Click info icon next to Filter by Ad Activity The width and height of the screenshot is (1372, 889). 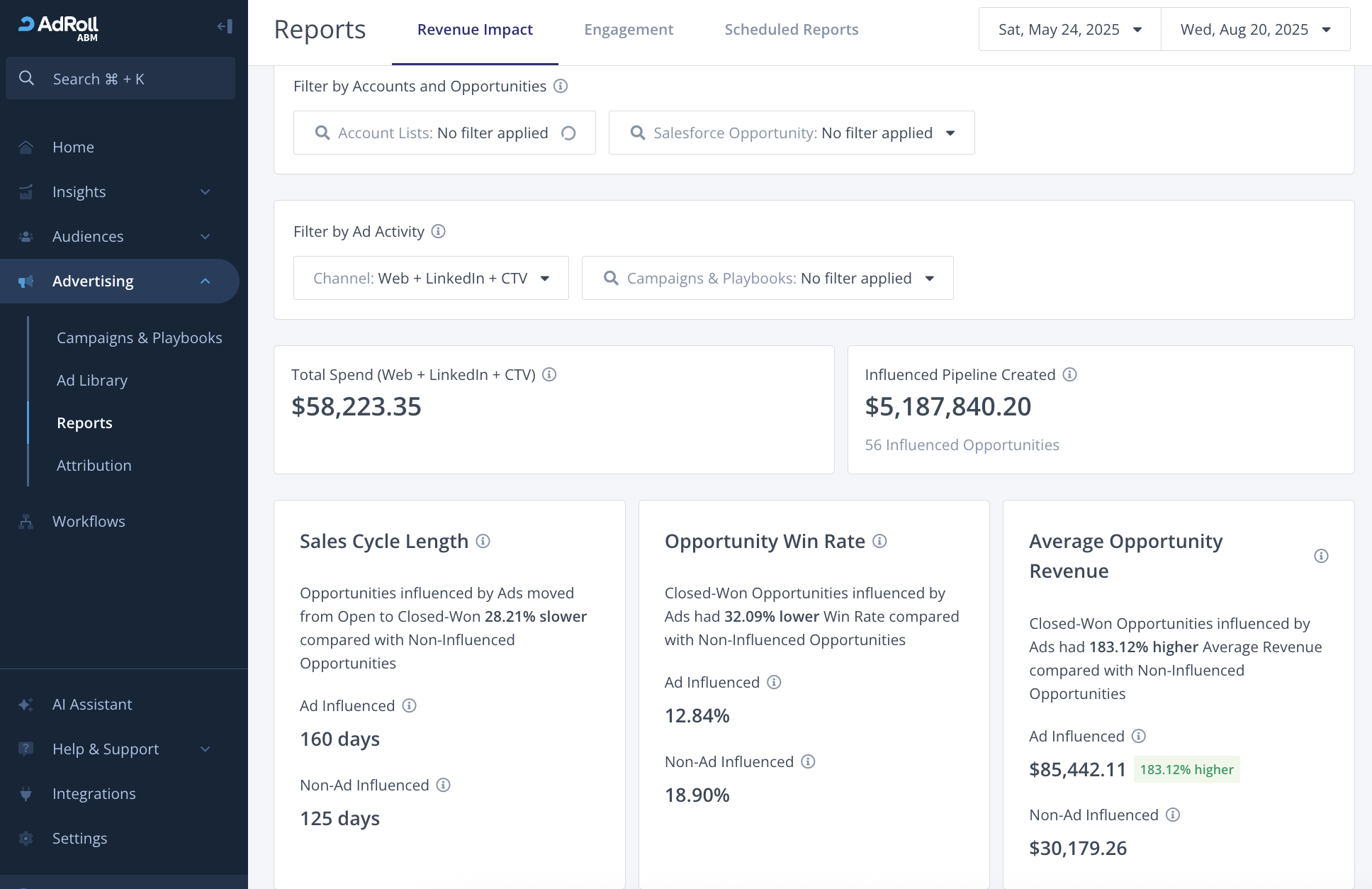click(x=438, y=232)
